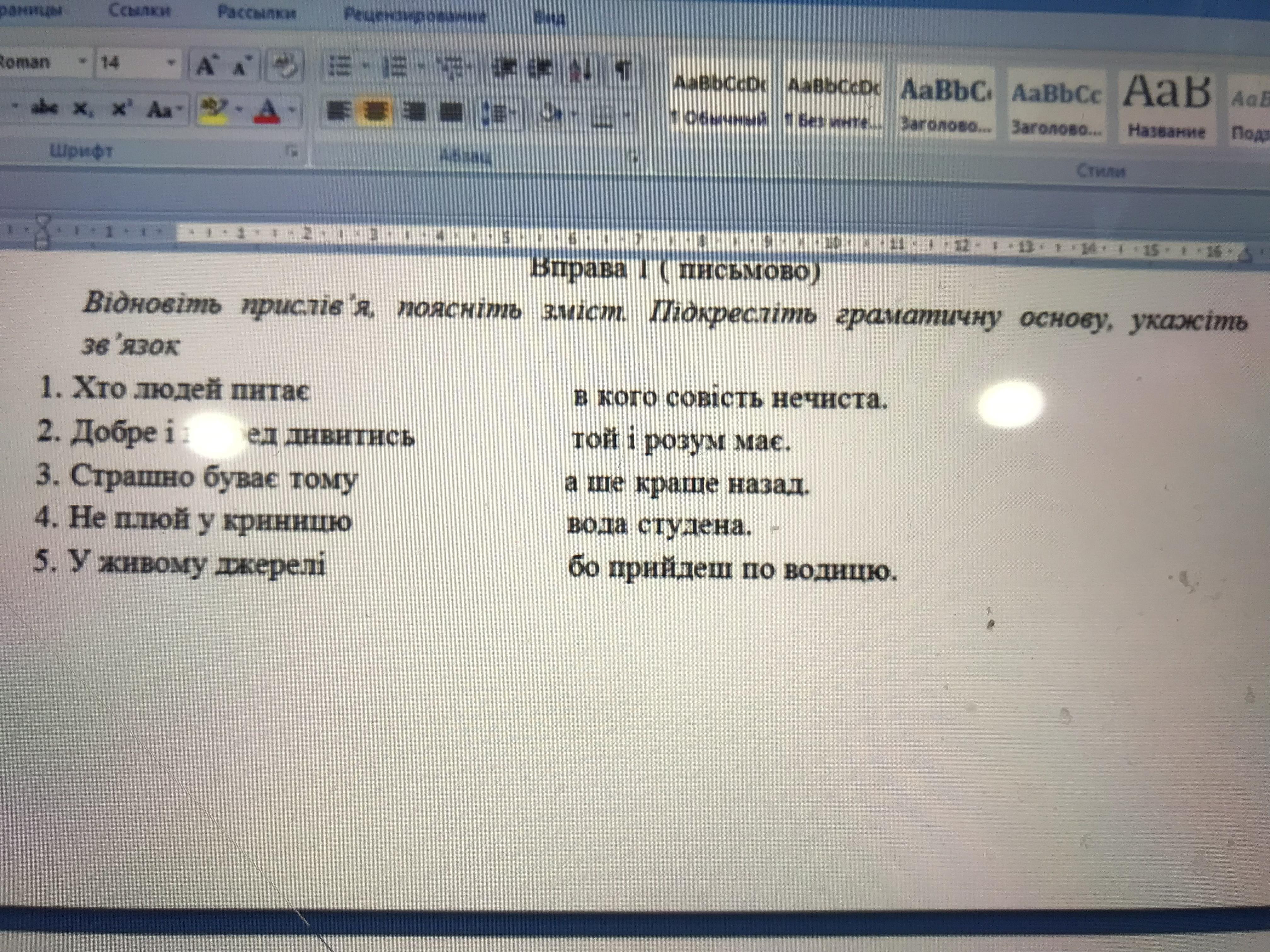The width and height of the screenshot is (1270, 952).
Task: Apply the Обычный style
Action: [719, 100]
